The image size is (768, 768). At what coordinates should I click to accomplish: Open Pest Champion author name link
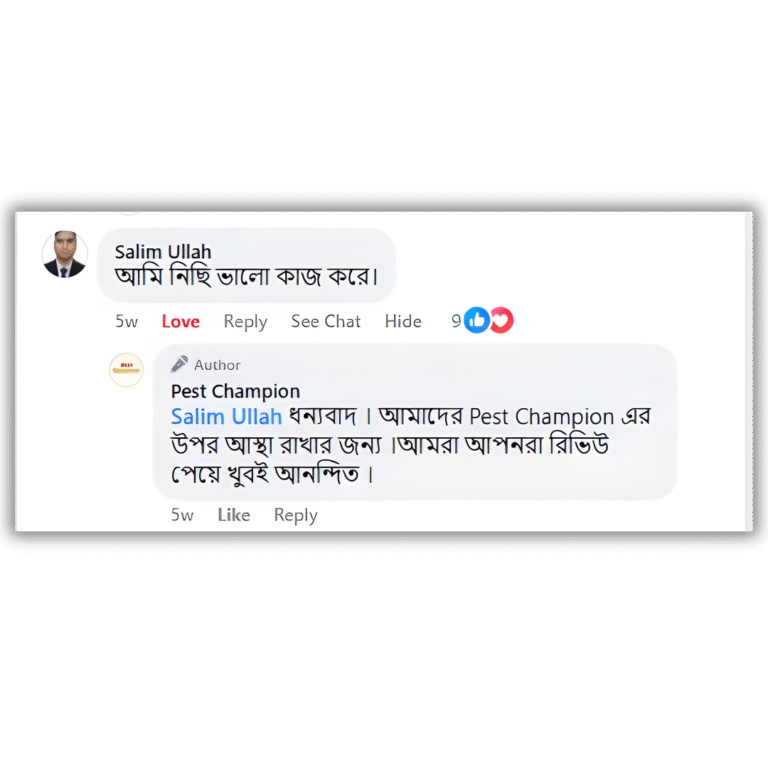[x=235, y=391]
